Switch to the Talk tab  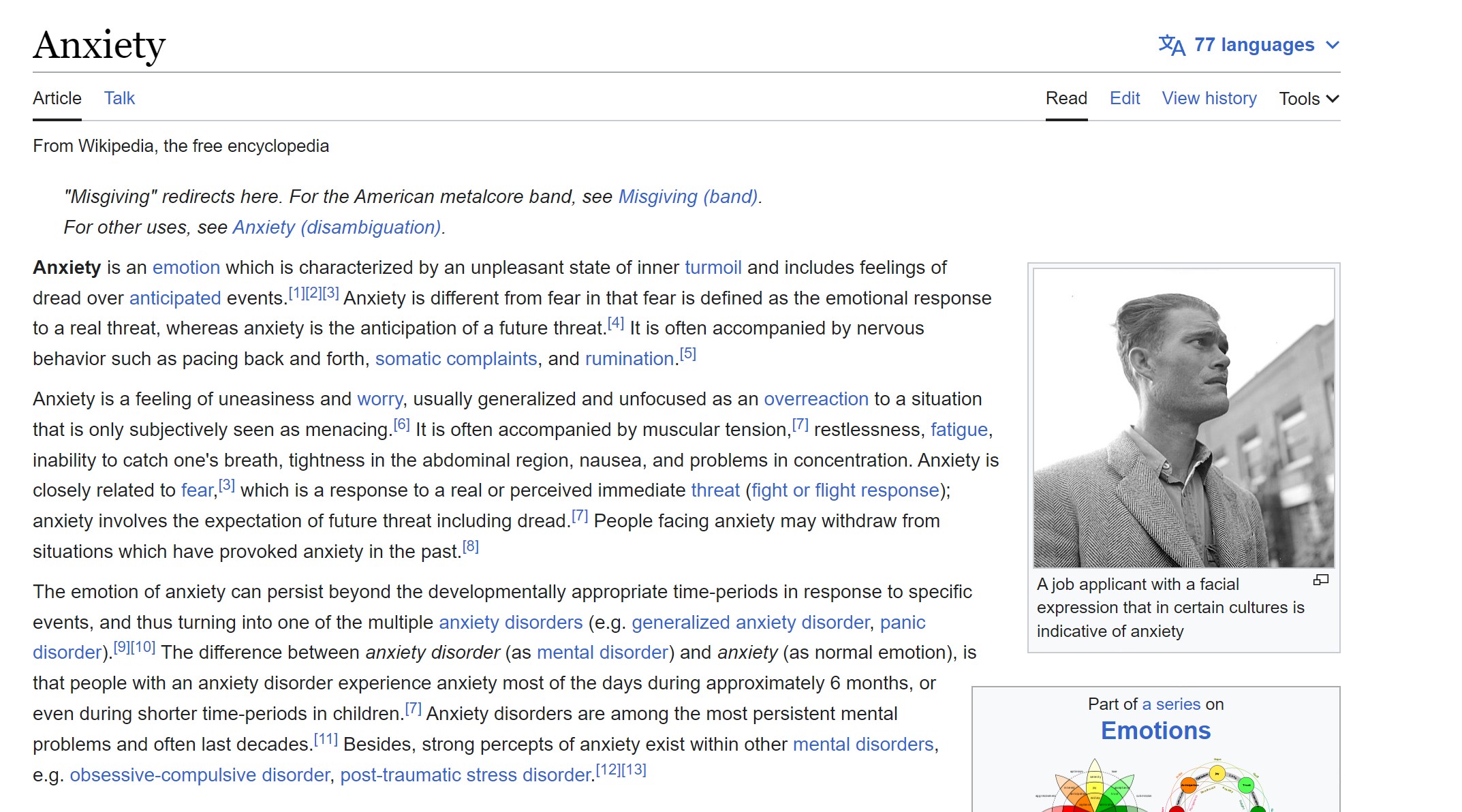coord(119,98)
